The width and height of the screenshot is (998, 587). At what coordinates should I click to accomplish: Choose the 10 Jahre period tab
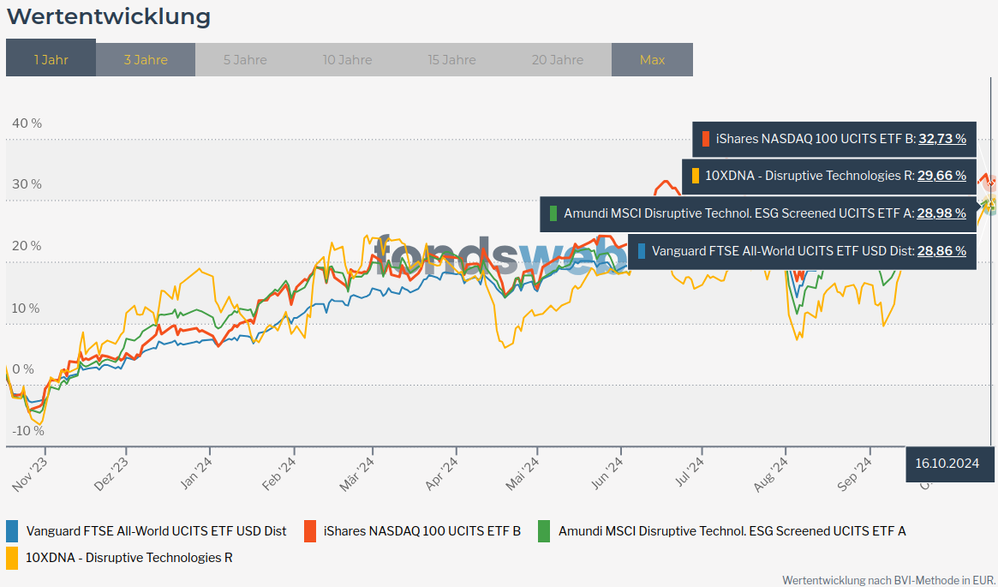pos(347,60)
